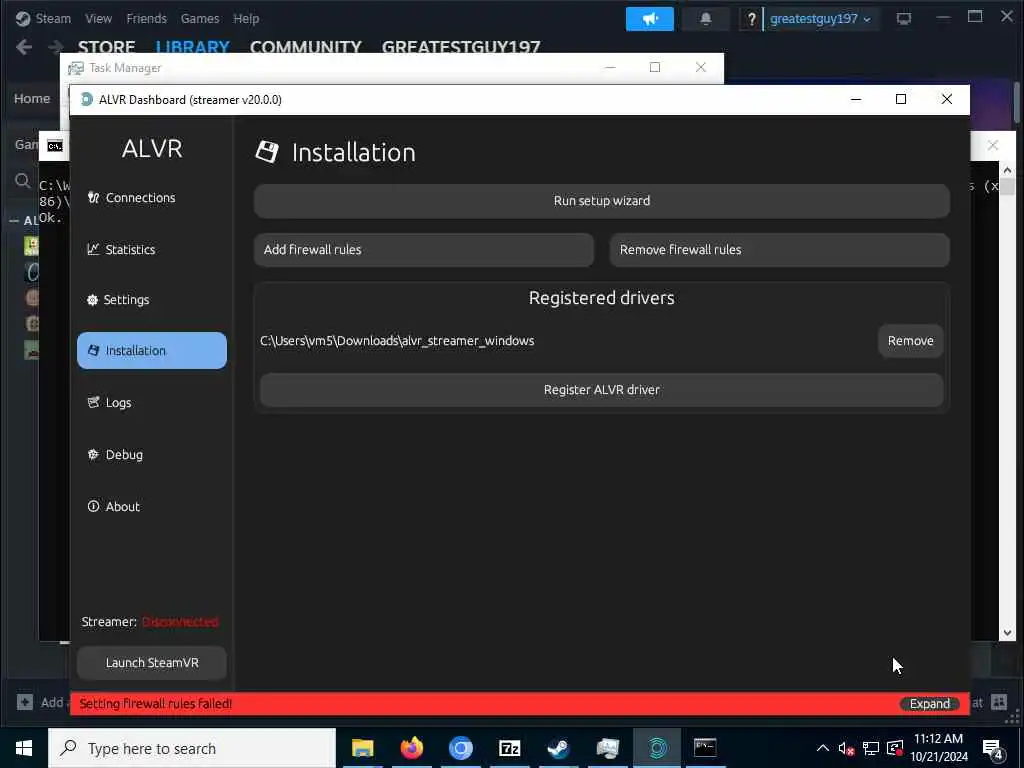Viewport: 1024px width, 768px height.
Task: Open the About section in ALVR
Action: click(x=152, y=506)
